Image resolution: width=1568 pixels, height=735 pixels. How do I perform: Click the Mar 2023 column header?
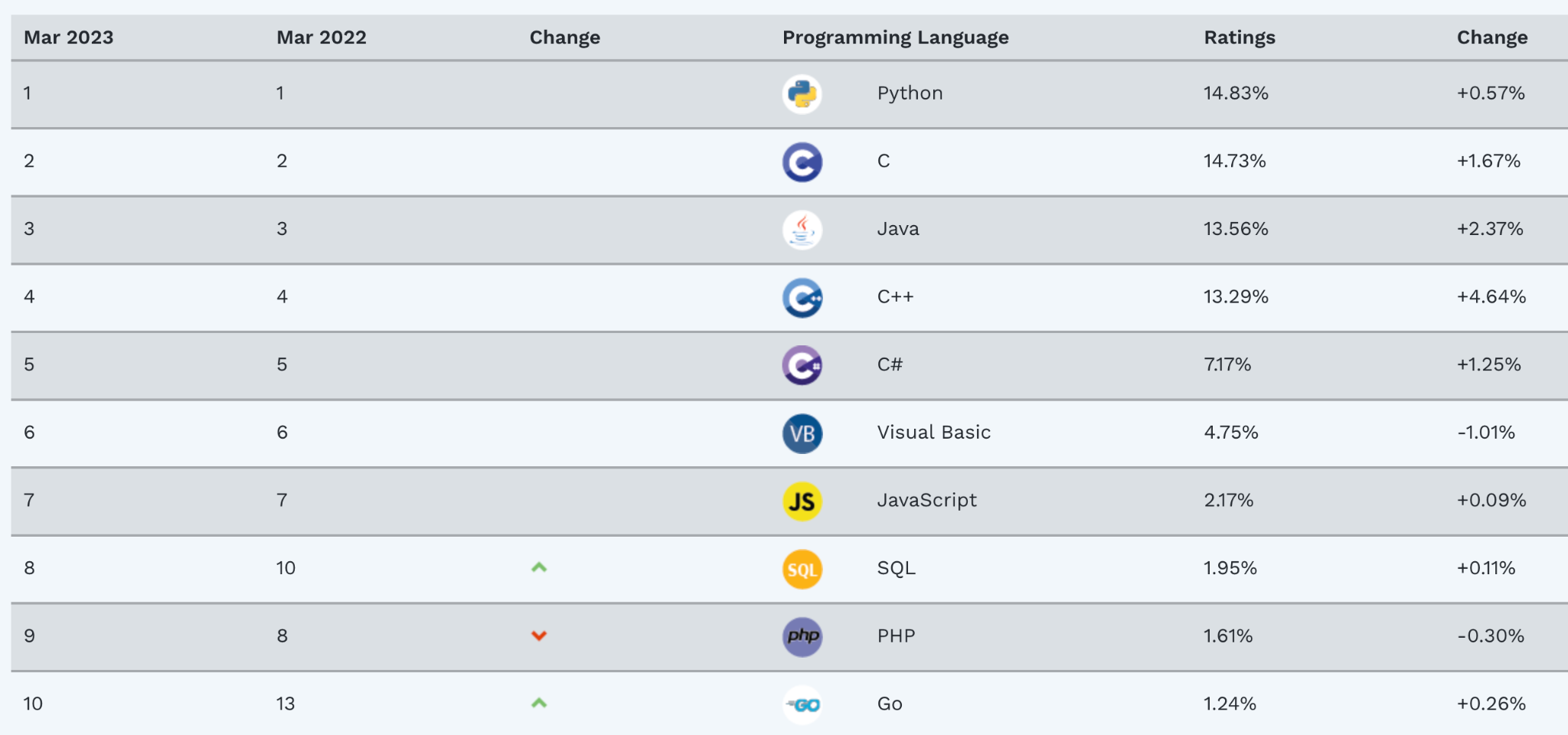click(68, 38)
